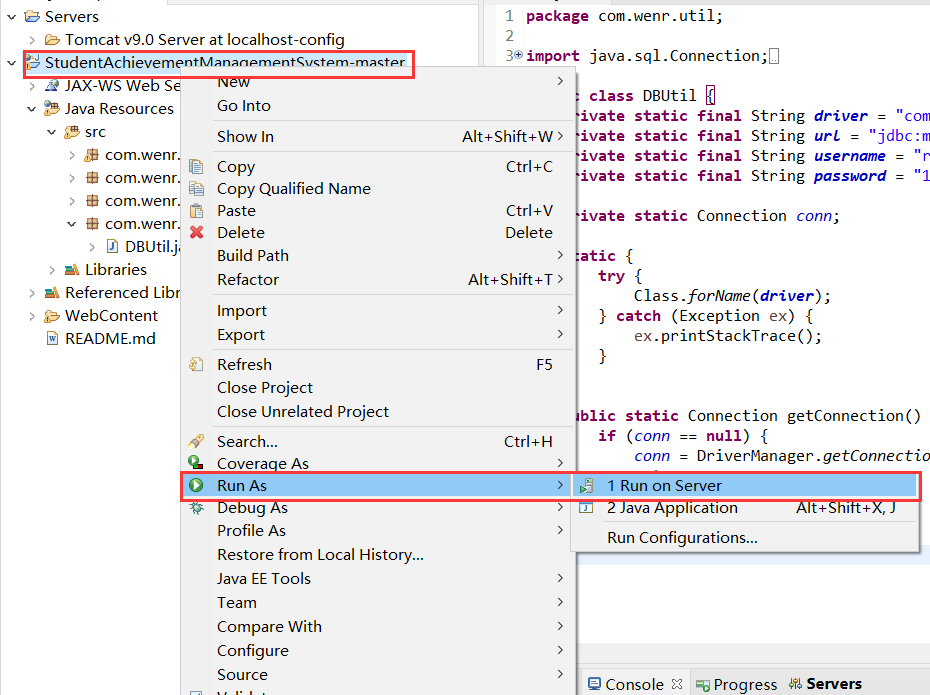This screenshot has width=930, height=695.
Task: Click the Paste clipboard icon
Action: [x=196, y=211]
